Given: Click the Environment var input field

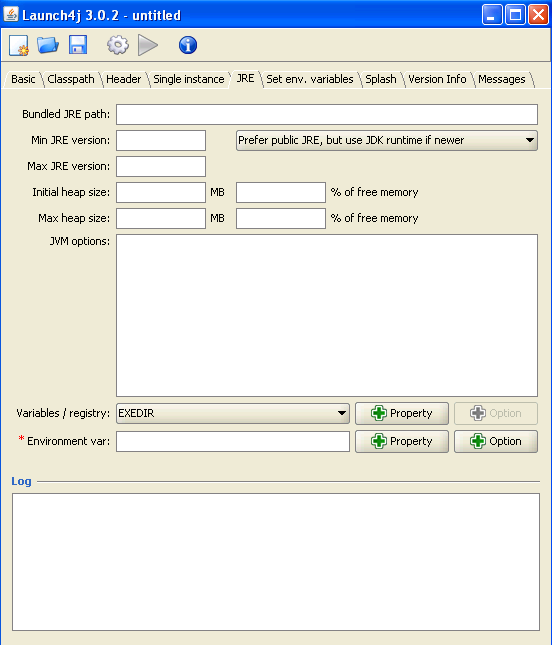Looking at the screenshot, I should [x=233, y=441].
